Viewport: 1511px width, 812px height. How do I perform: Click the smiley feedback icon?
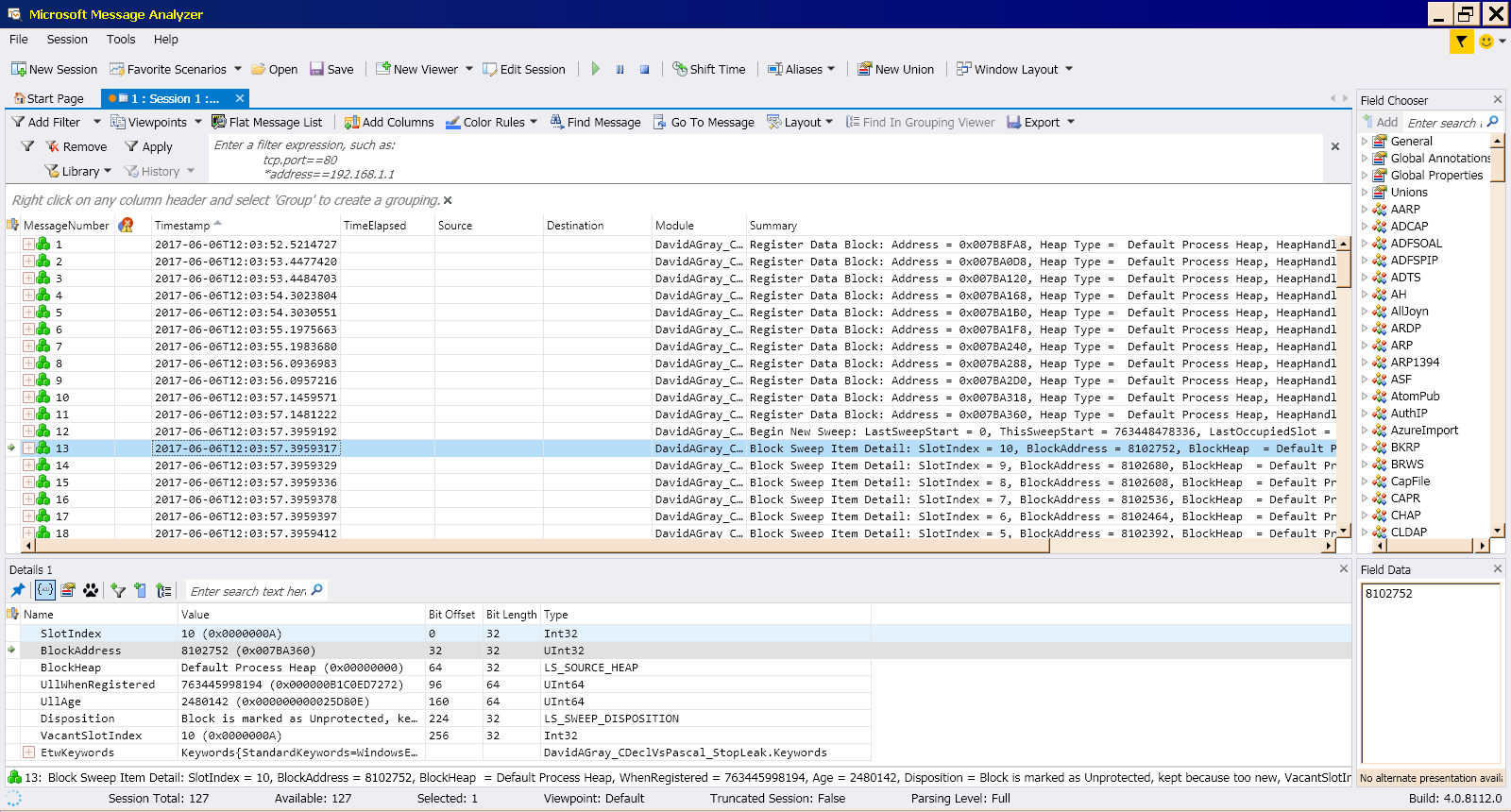[1486, 42]
